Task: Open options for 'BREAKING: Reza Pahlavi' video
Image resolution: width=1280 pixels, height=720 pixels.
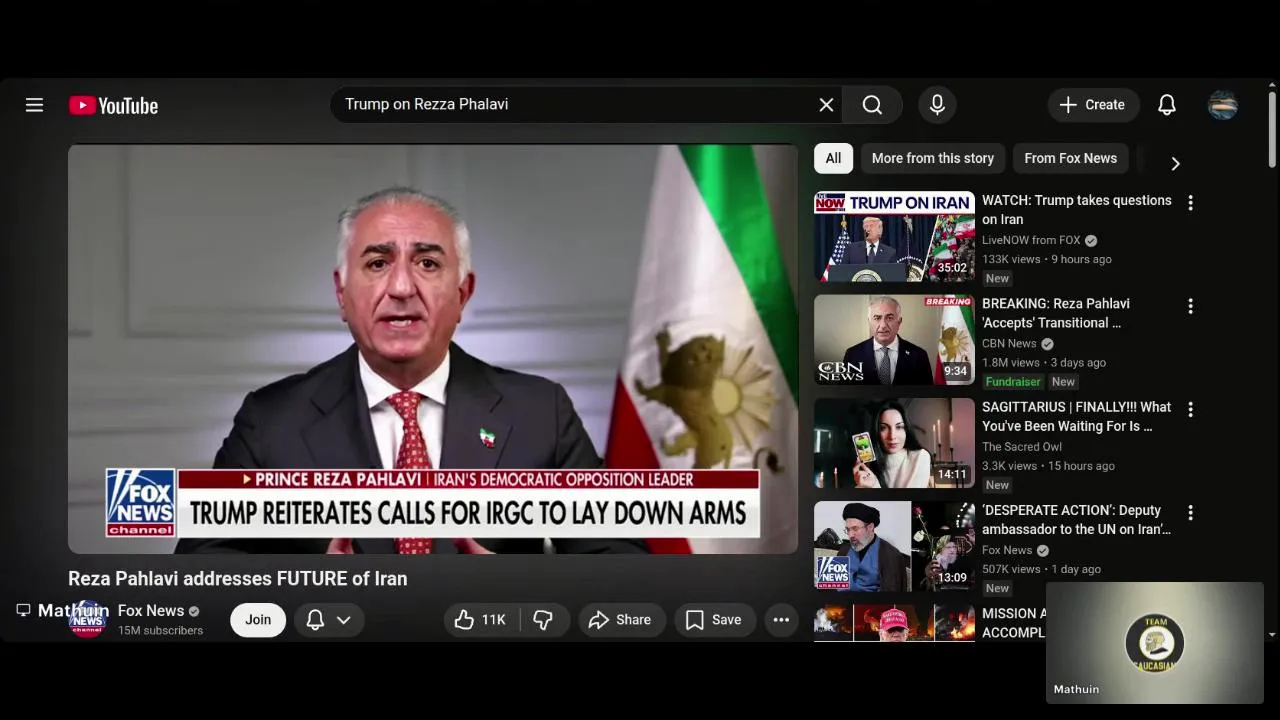Action: tap(1190, 306)
